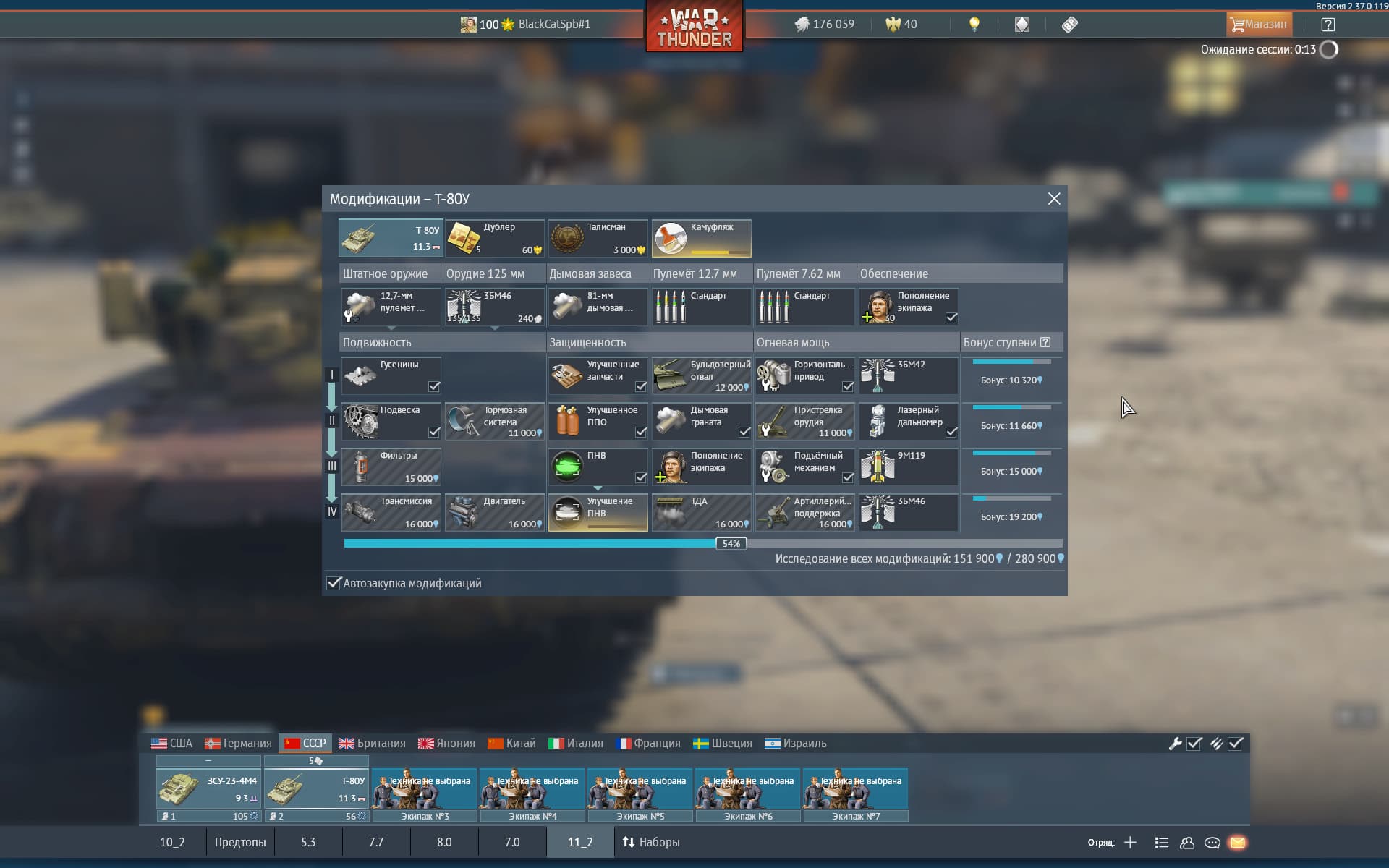Select the Артиллерийская поддержка modification
Image resolution: width=1389 pixels, height=868 pixels.
click(x=804, y=512)
